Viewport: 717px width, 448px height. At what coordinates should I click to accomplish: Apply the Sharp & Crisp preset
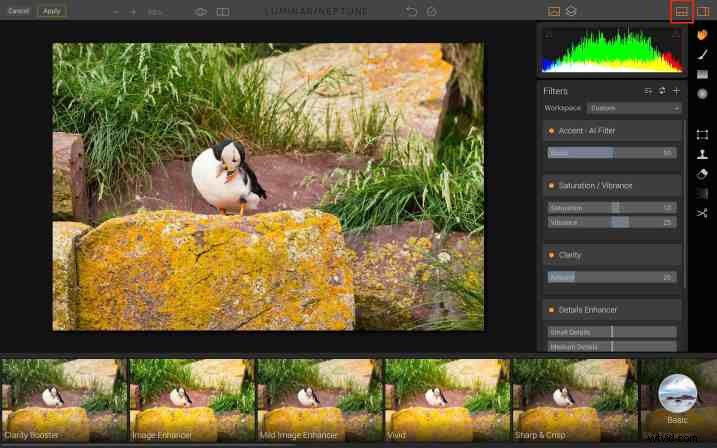pyautogui.click(x=575, y=400)
